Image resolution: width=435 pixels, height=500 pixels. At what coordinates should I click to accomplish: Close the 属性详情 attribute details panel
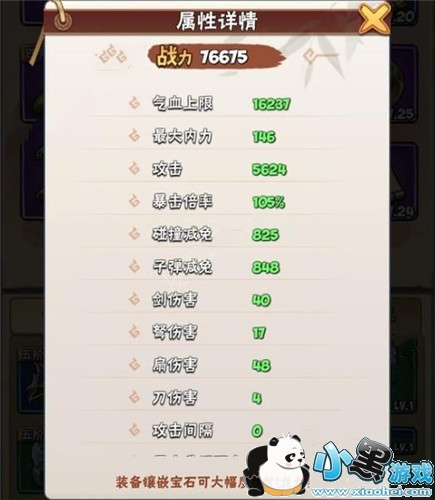[x=374, y=19]
